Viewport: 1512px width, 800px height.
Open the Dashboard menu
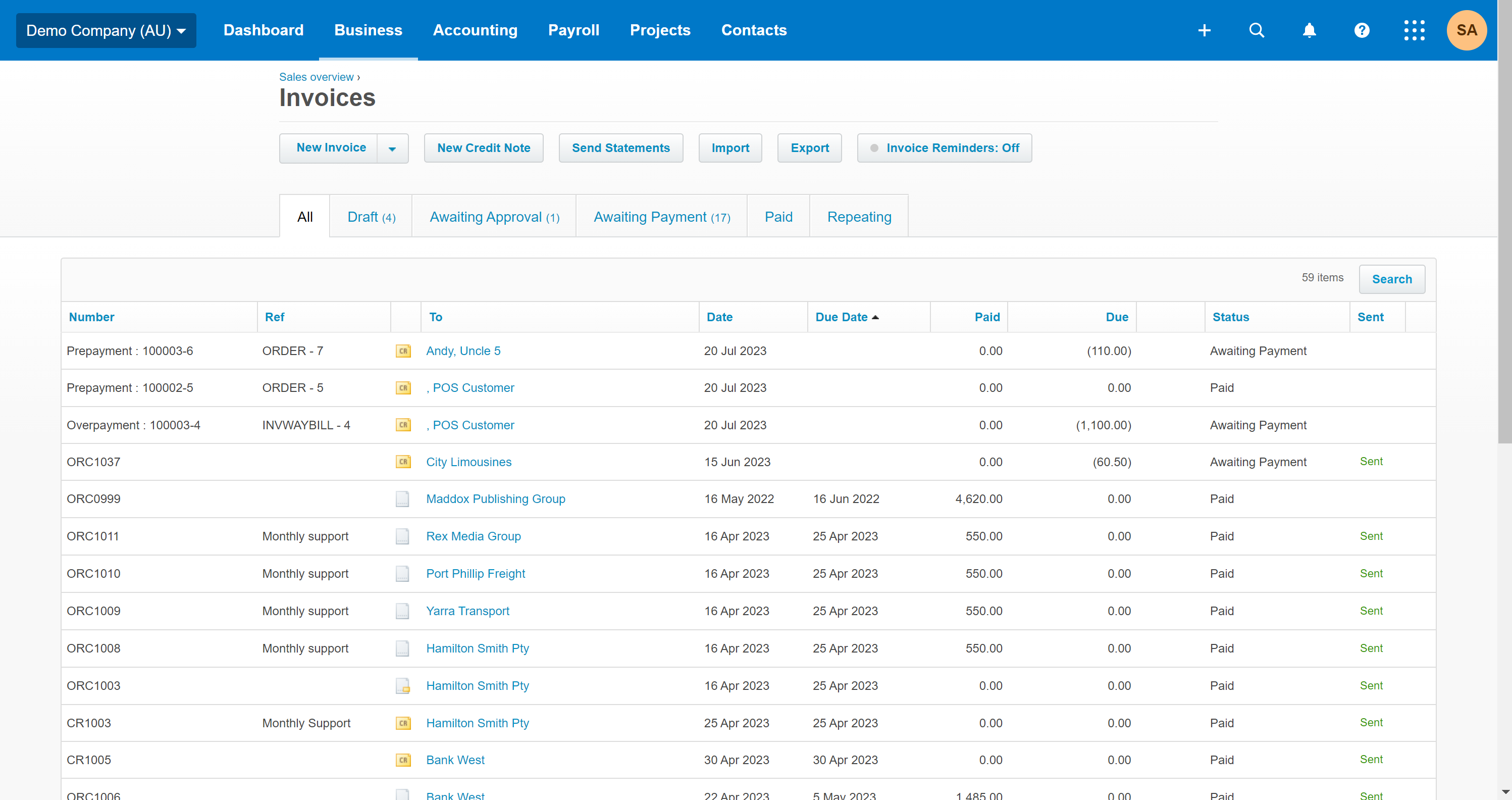pos(264,30)
